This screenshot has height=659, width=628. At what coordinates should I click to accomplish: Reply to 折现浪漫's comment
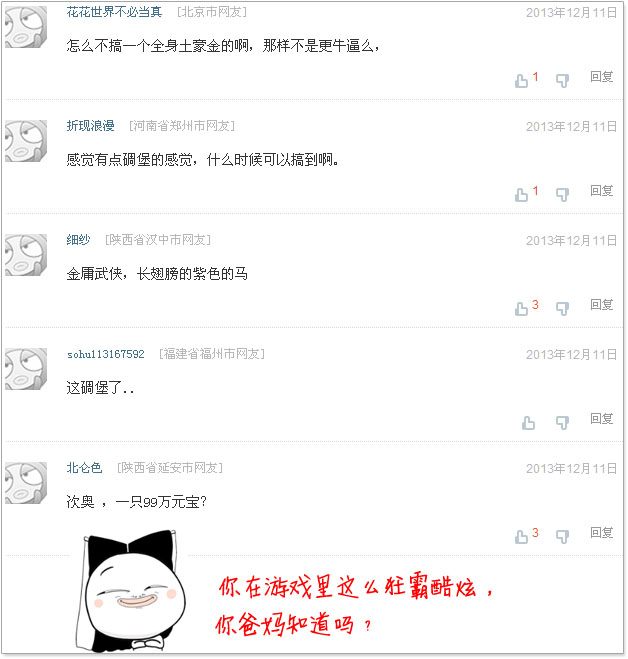[602, 190]
